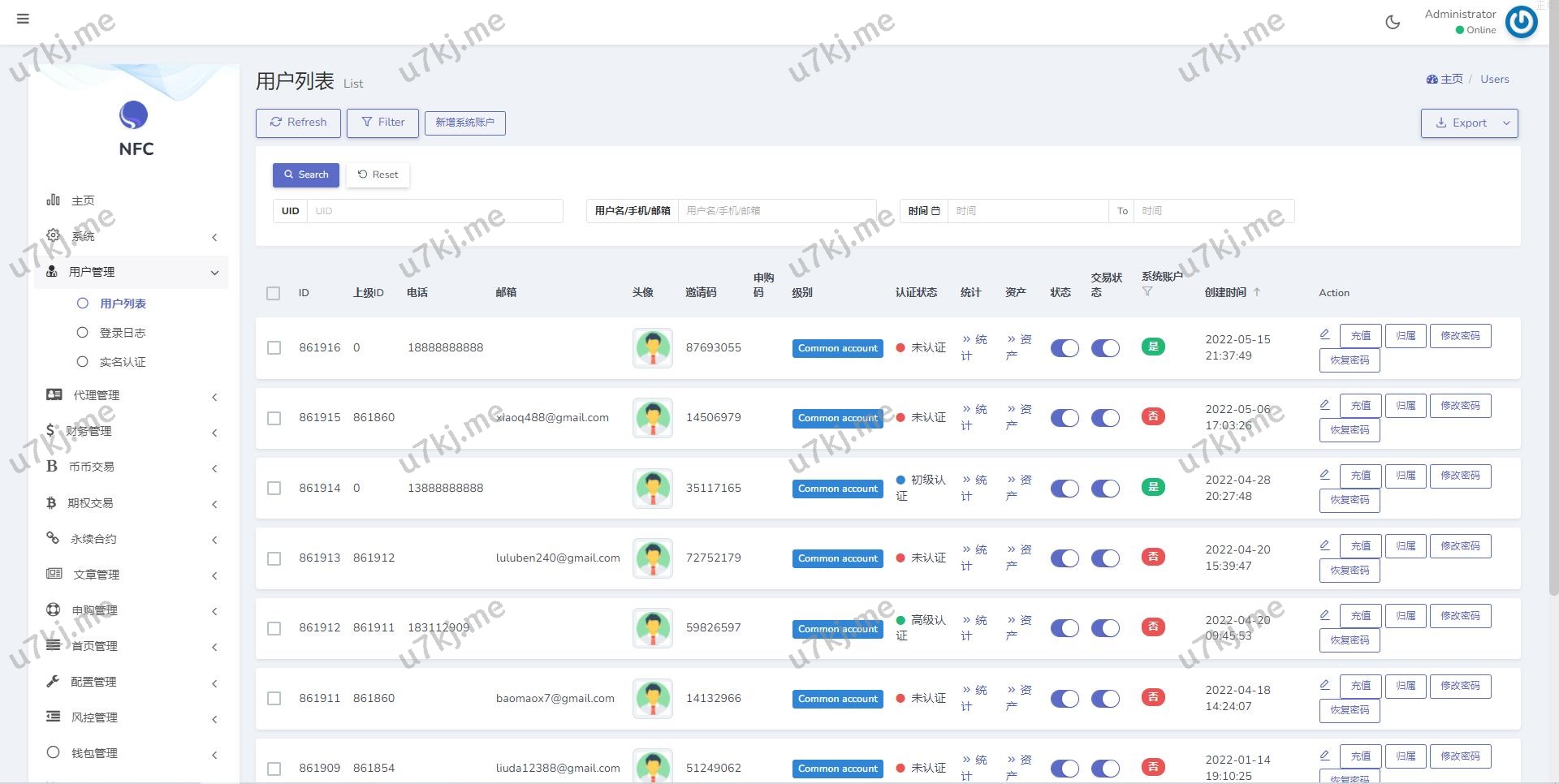Click into the UID search field
Screen dimensions: 1559x784
pyautogui.click(x=434, y=211)
